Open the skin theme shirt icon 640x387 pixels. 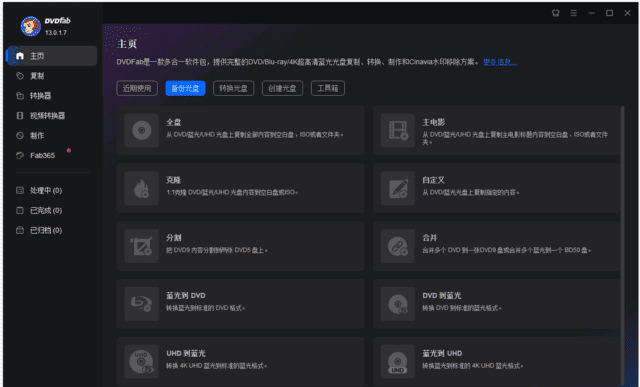[x=556, y=13]
